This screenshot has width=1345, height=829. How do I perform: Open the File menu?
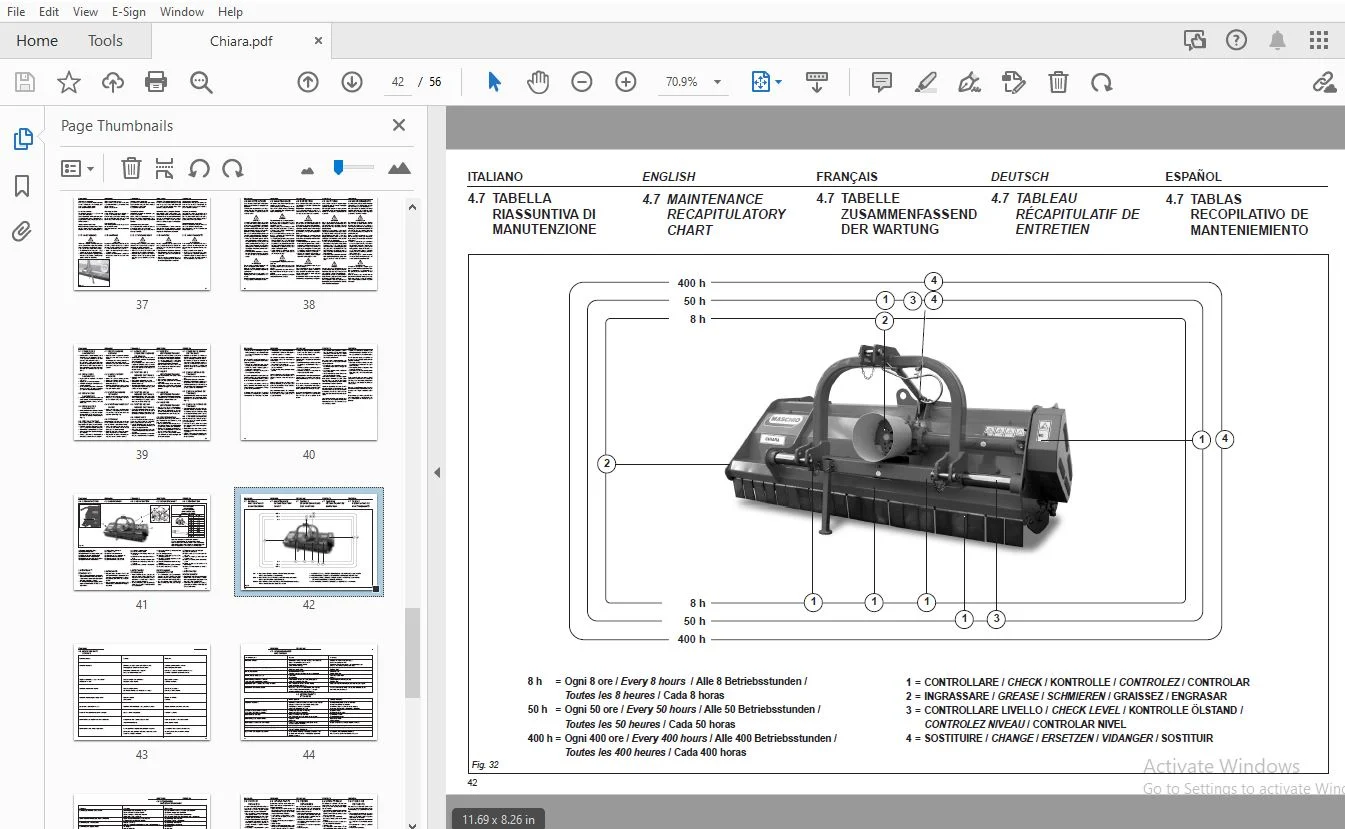click(16, 12)
